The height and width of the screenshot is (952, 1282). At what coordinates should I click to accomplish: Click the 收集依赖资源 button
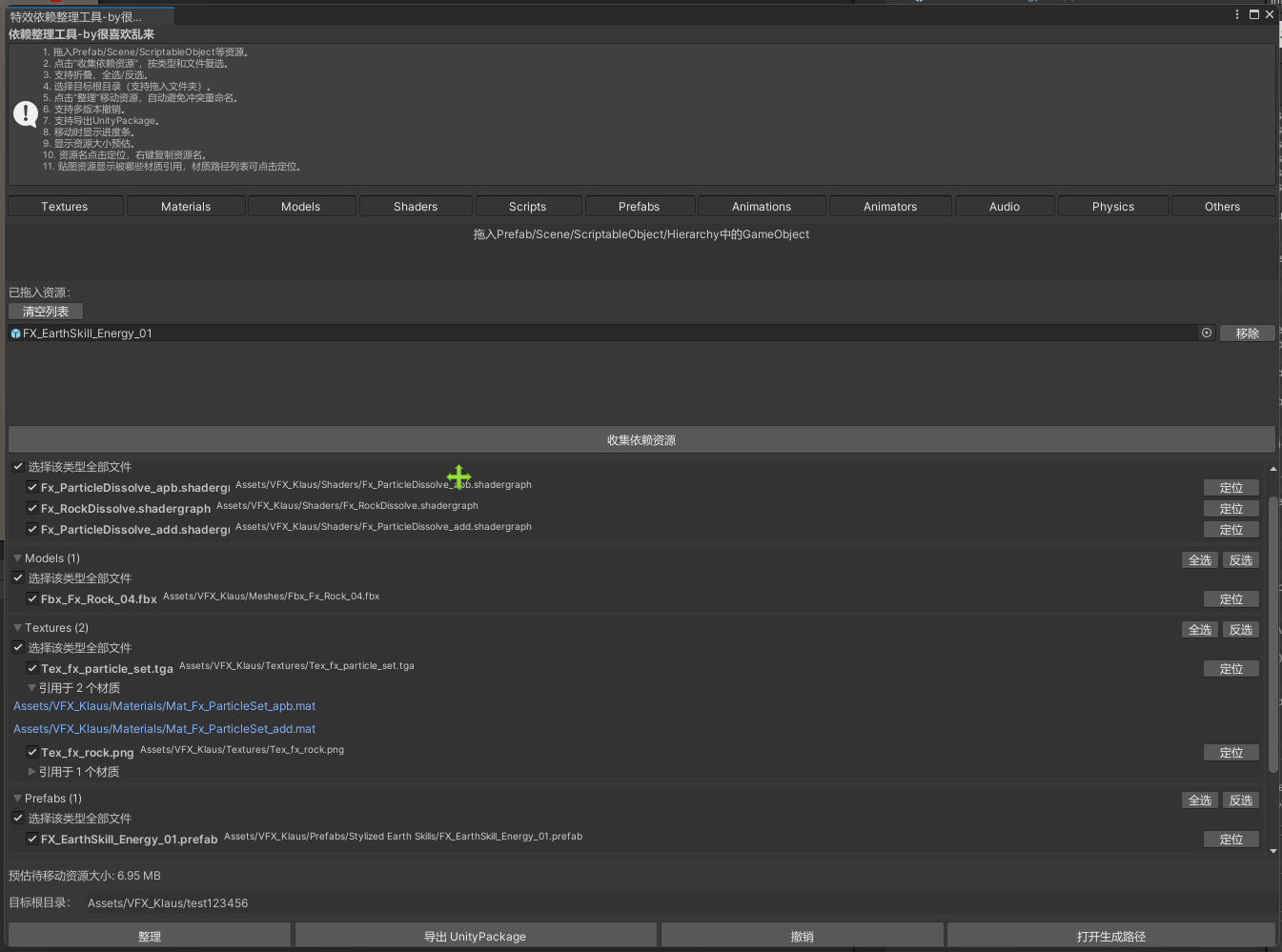click(x=641, y=439)
